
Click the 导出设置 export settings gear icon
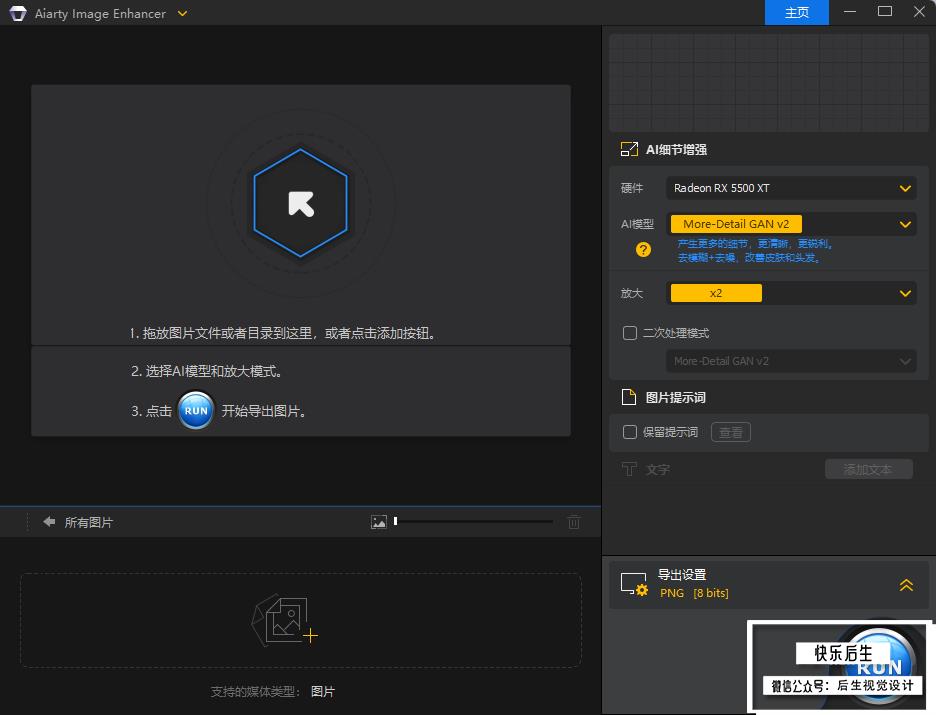[x=633, y=584]
